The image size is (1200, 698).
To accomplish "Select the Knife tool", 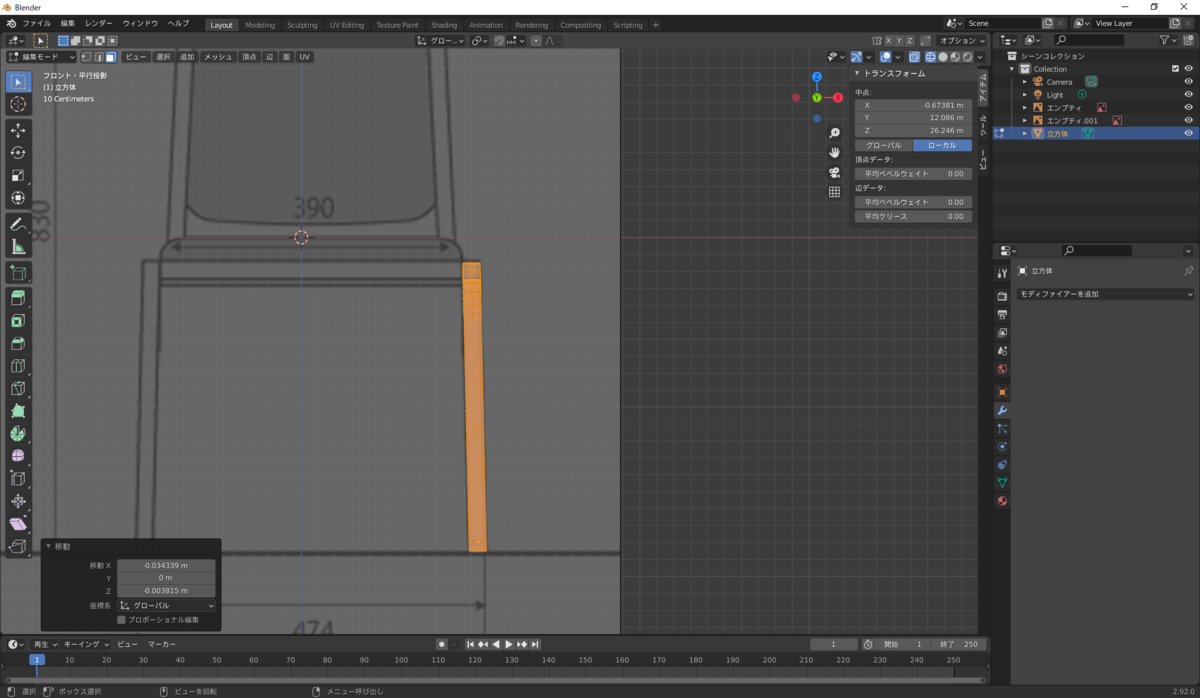I will pos(18,389).
